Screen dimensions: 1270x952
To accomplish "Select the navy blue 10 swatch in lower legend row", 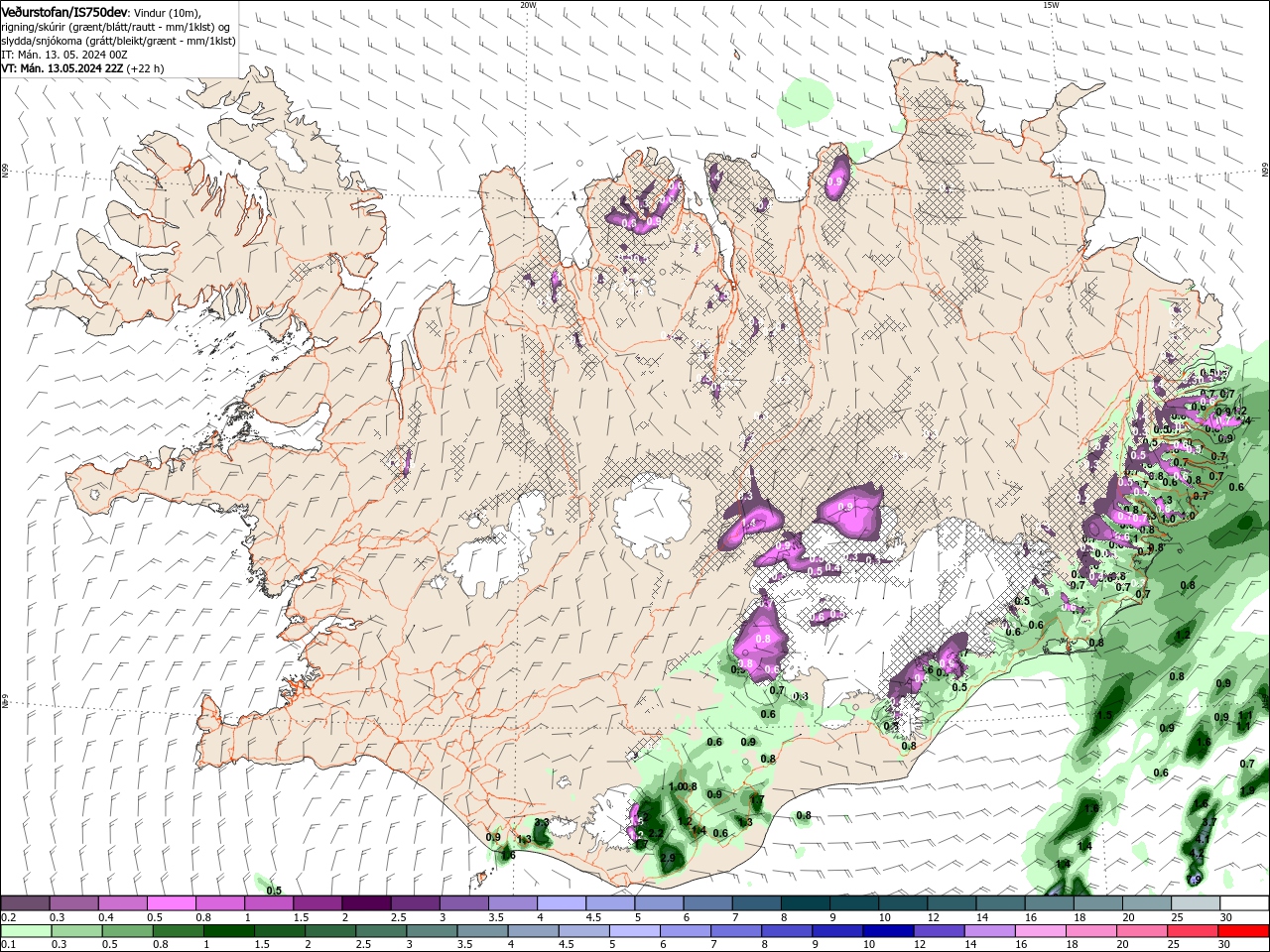I will pos(888,931).
